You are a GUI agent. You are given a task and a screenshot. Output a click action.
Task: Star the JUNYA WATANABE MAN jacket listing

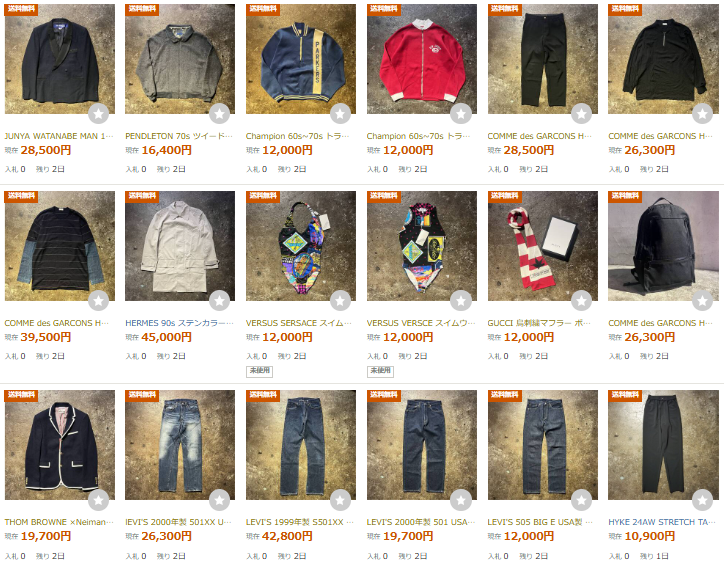pyautogui.click(x=98, y=113)
